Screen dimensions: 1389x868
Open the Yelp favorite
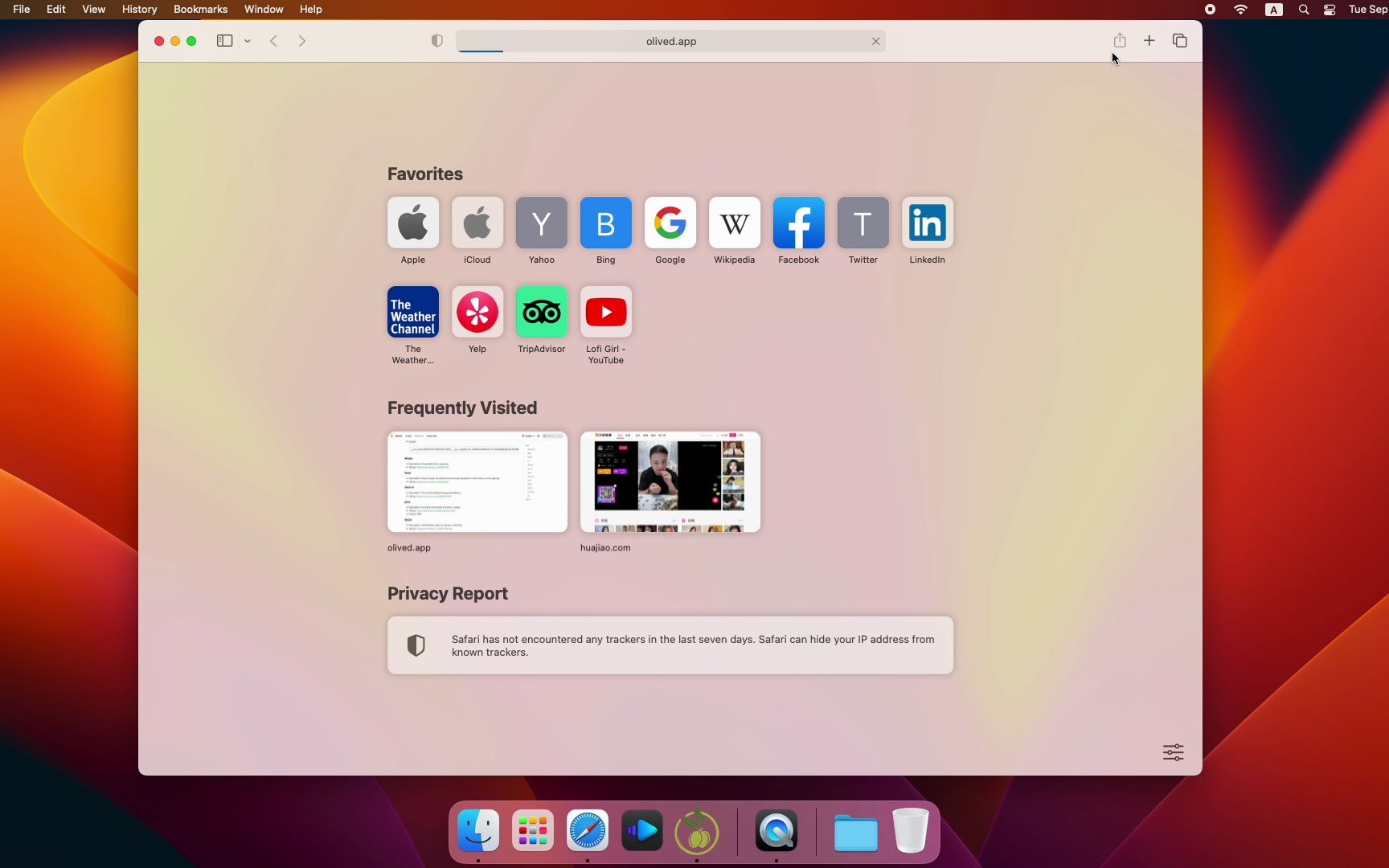click(477, 312)
